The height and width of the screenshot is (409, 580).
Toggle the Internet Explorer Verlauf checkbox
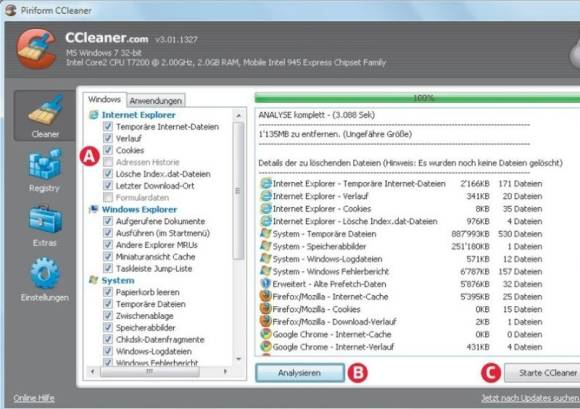coord(108,138)
